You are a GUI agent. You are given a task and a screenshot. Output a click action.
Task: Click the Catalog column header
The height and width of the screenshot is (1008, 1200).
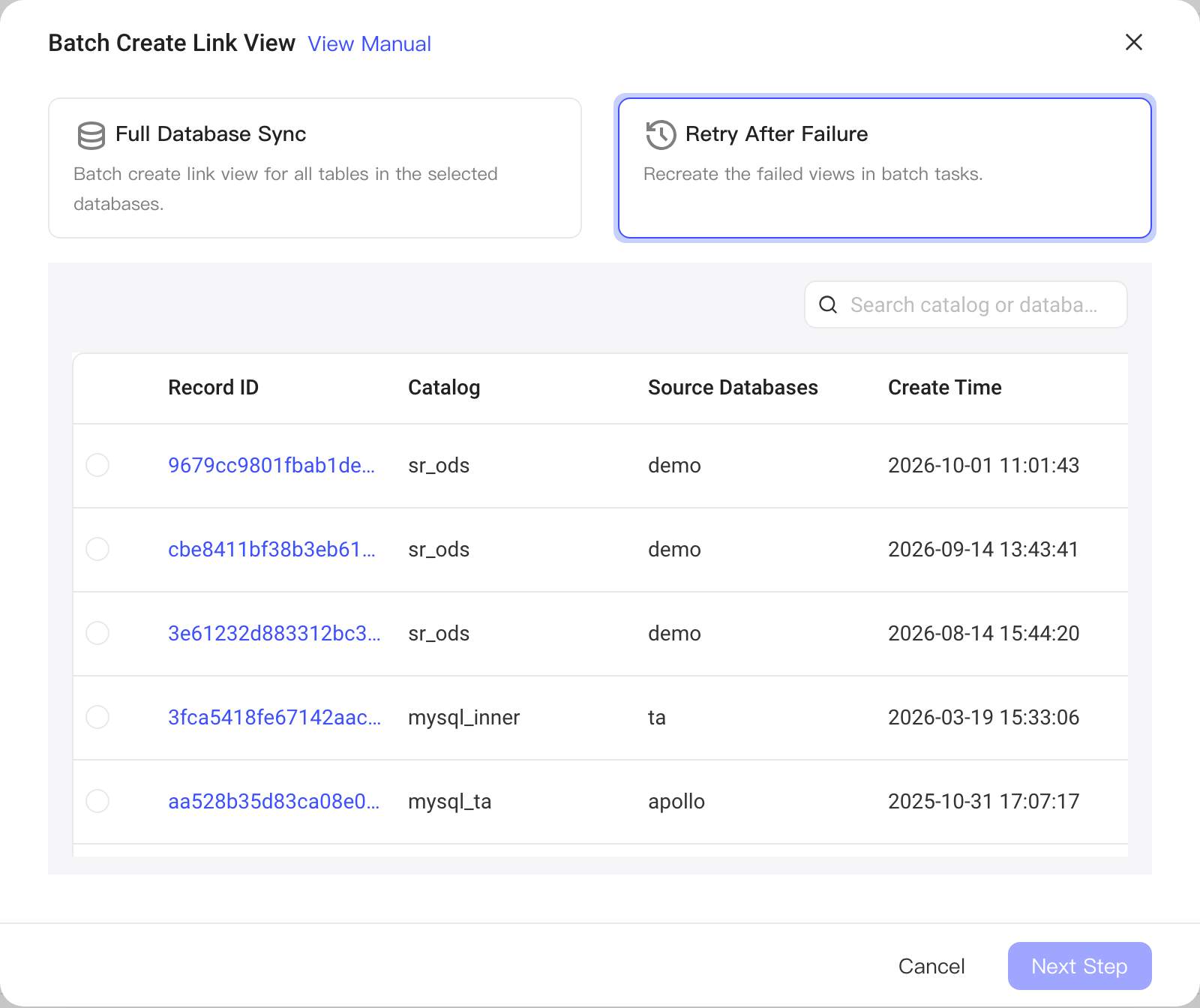point(444,387)
